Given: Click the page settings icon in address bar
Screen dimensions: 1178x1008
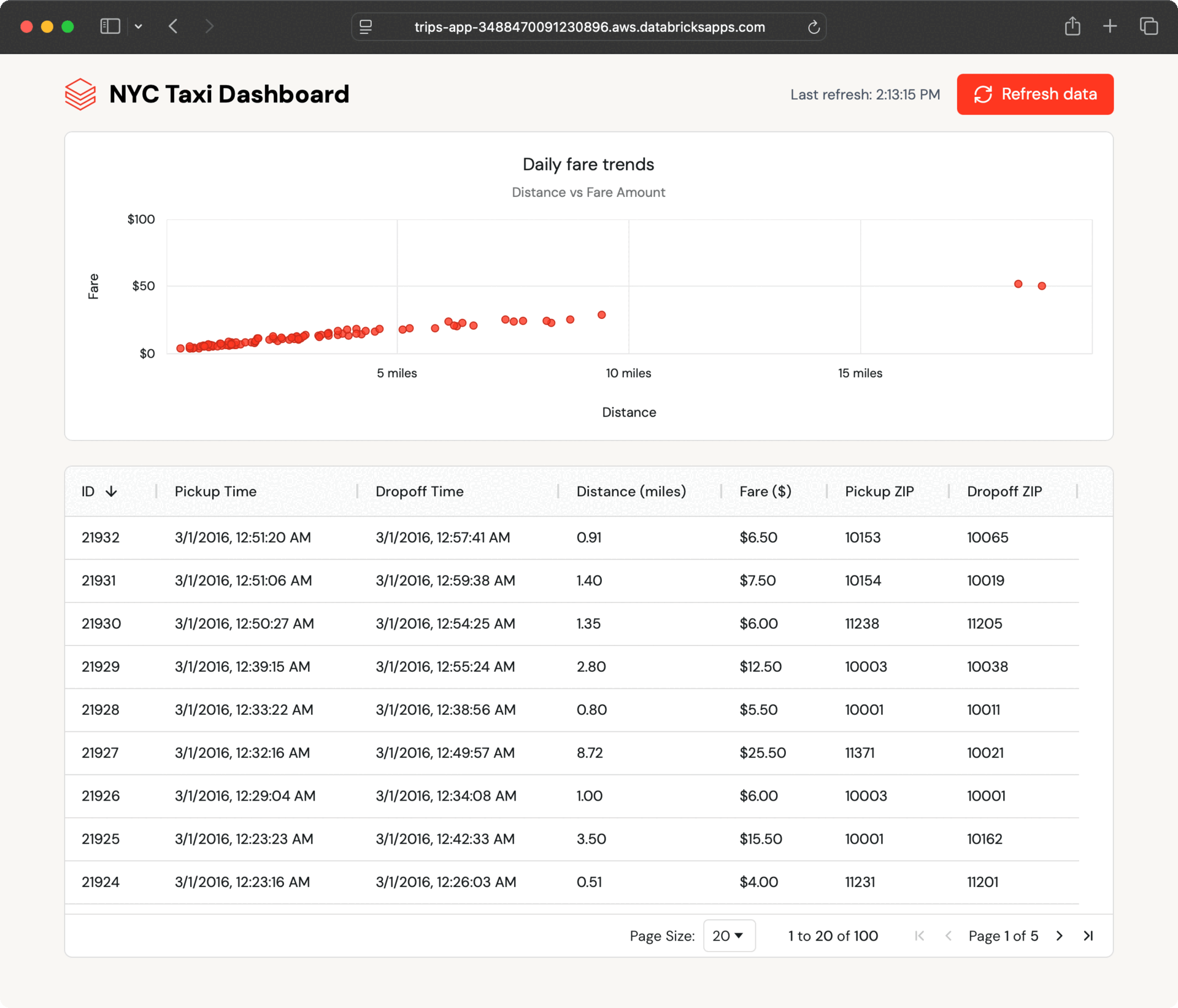Looking at the screenshot, I should (x=366, y=27).
